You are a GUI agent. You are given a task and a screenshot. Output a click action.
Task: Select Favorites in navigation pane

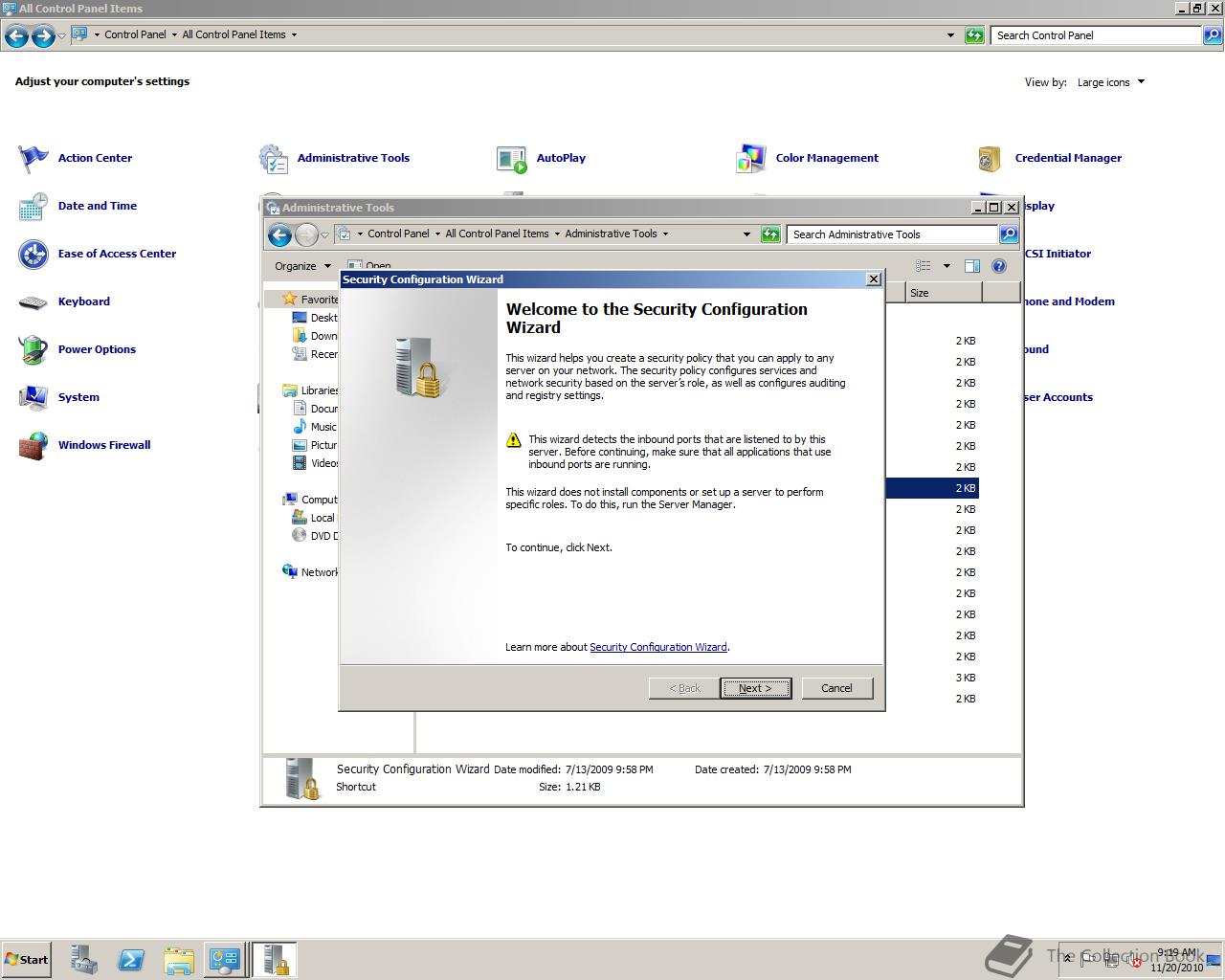(x=319, y=300)
